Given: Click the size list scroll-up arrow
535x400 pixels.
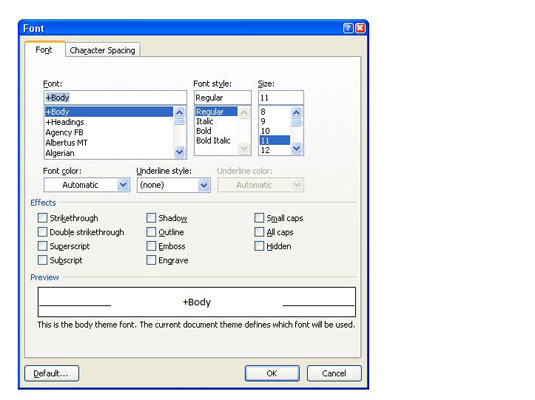Looking at the screenshot, I should (297, 112).
